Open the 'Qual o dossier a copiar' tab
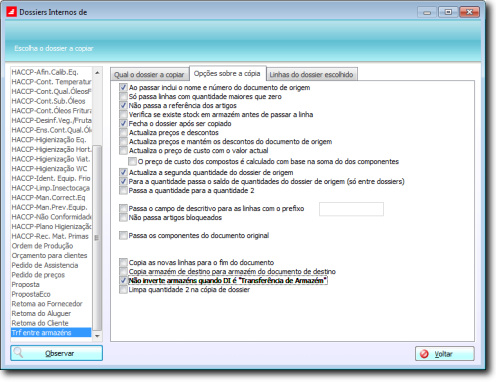 (x=149, y=75)
